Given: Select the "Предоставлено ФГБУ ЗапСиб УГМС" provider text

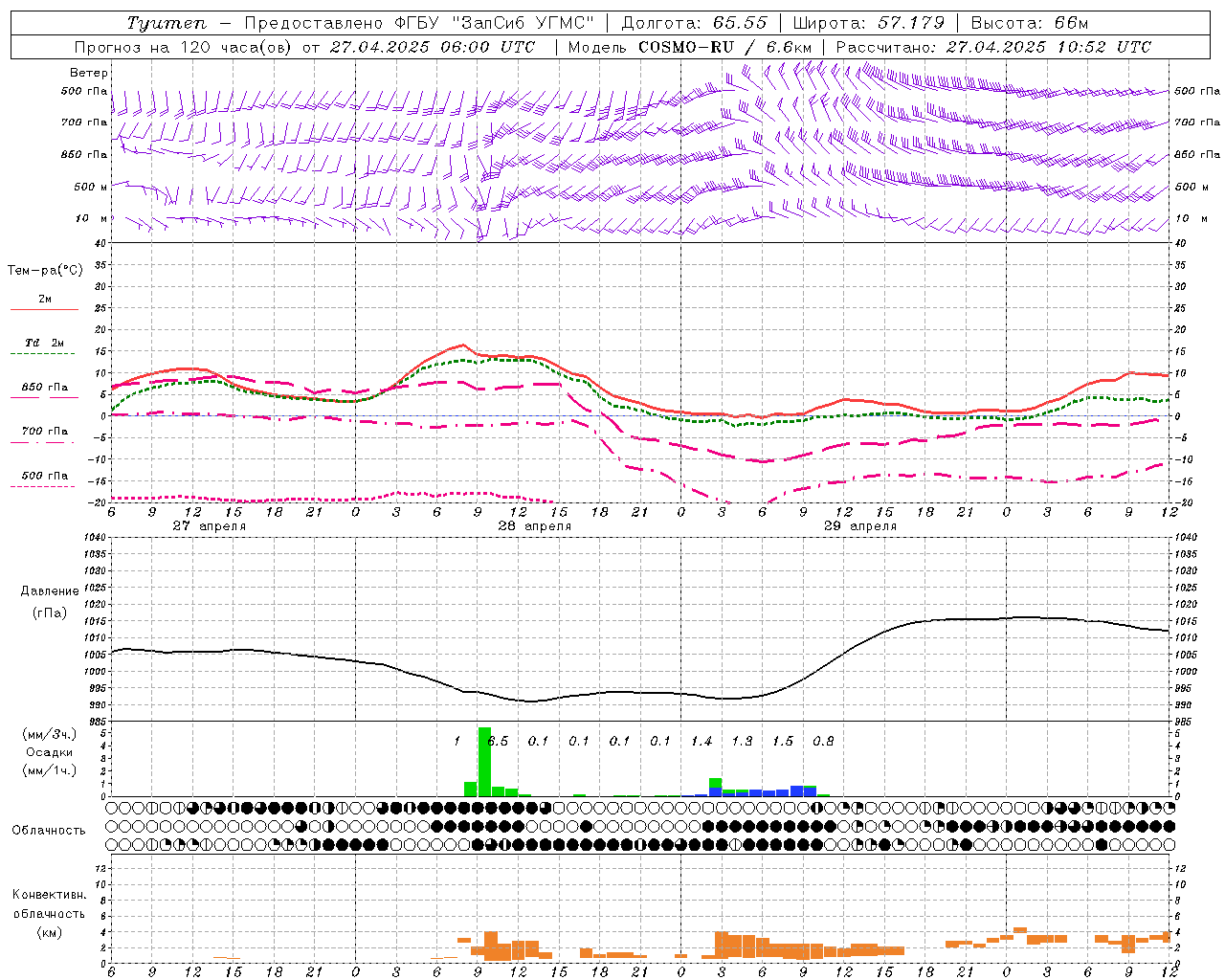Looking at the screenshot, I should [x=419, y=23].
